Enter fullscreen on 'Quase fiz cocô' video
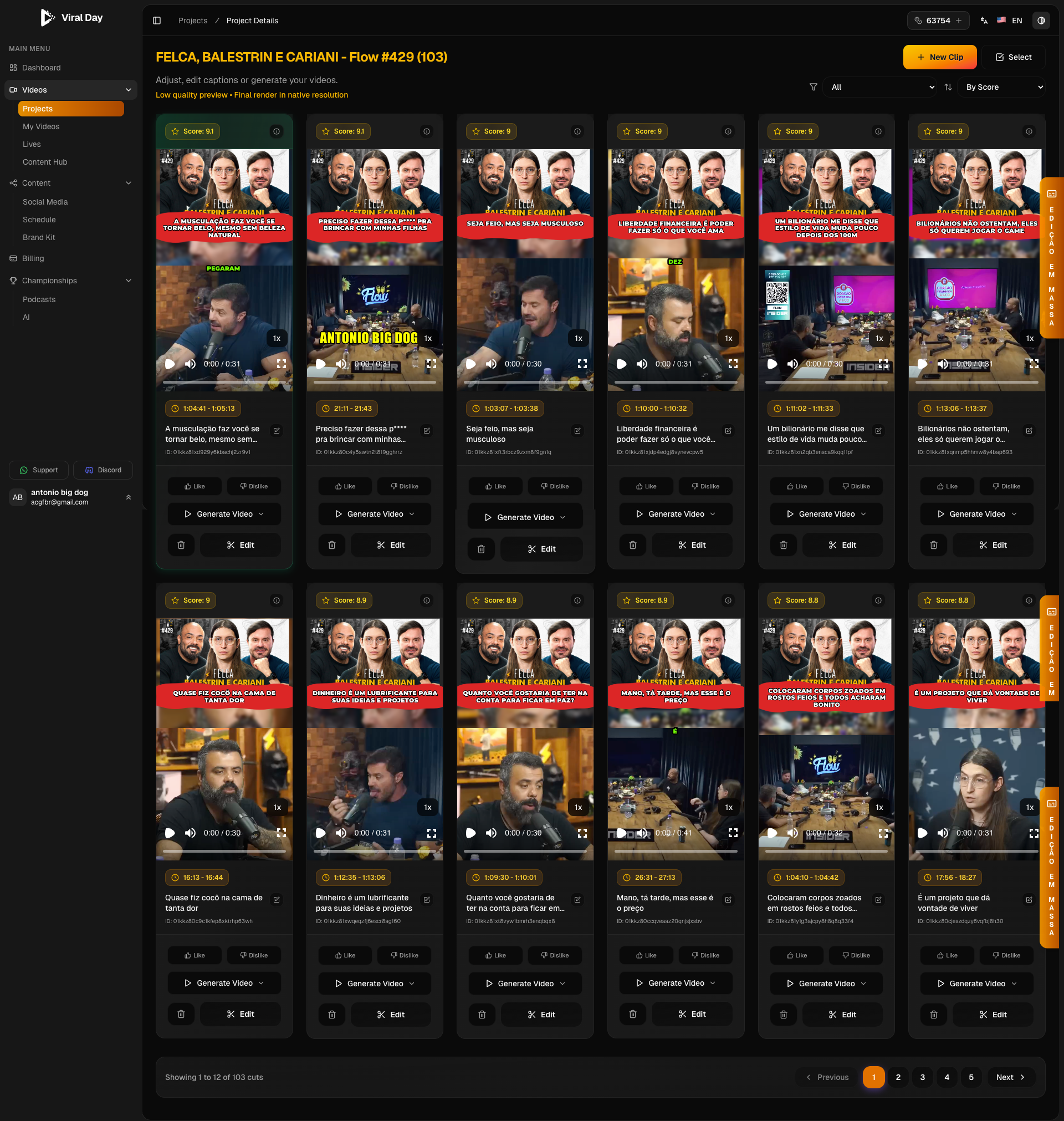This screenshot has width=1064, height=1121. [282, 833]
